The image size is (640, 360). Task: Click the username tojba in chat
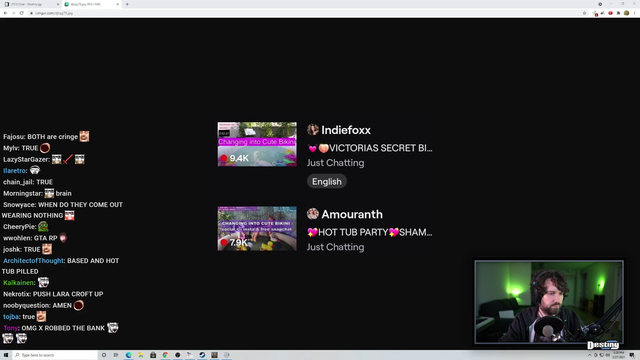click(11, 317)
